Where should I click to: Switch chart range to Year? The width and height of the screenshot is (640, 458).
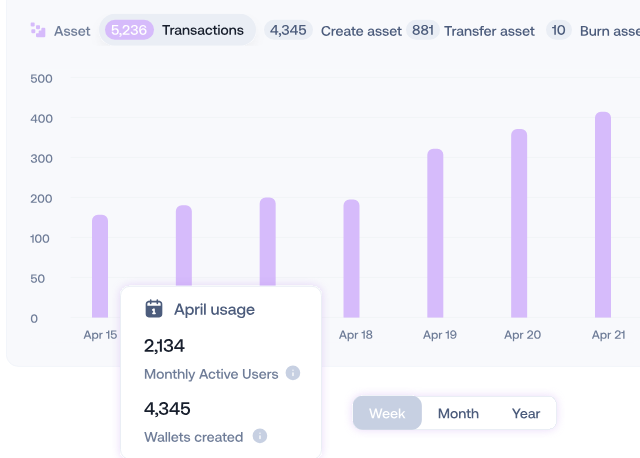pyautogui.click(x=526, y=413)
